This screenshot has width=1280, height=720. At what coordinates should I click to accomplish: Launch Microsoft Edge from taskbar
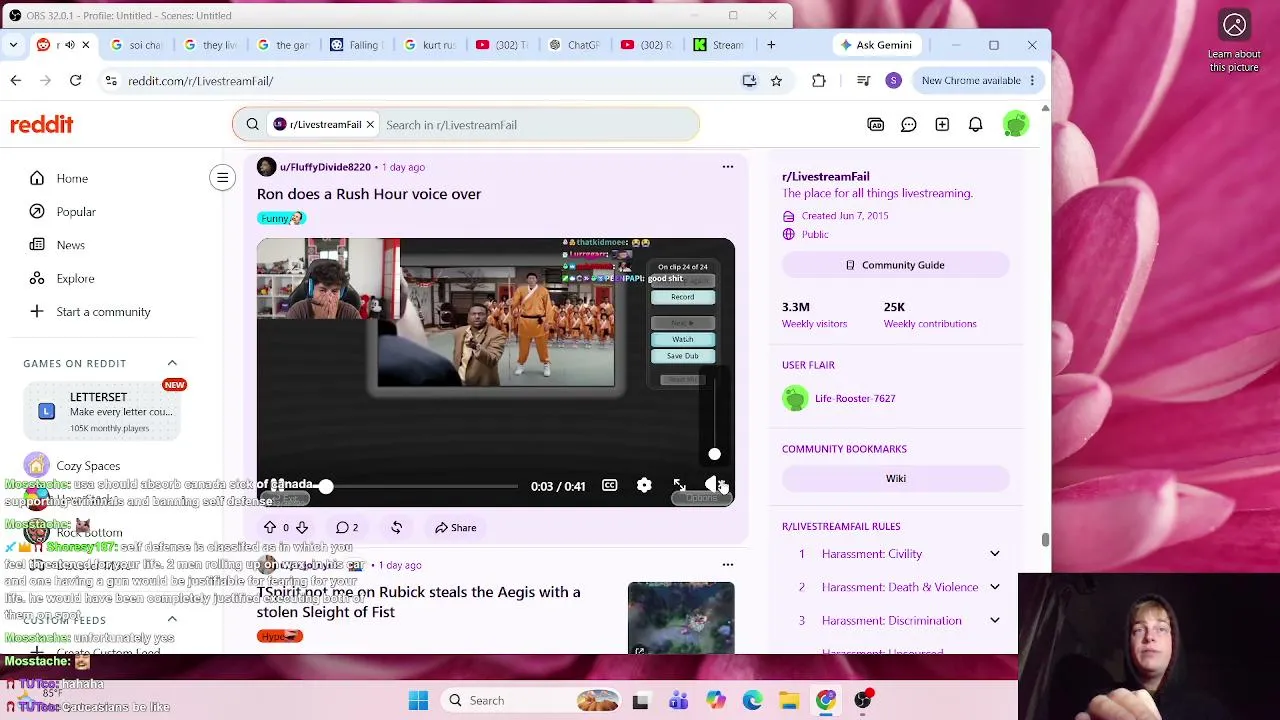point(752,701)
